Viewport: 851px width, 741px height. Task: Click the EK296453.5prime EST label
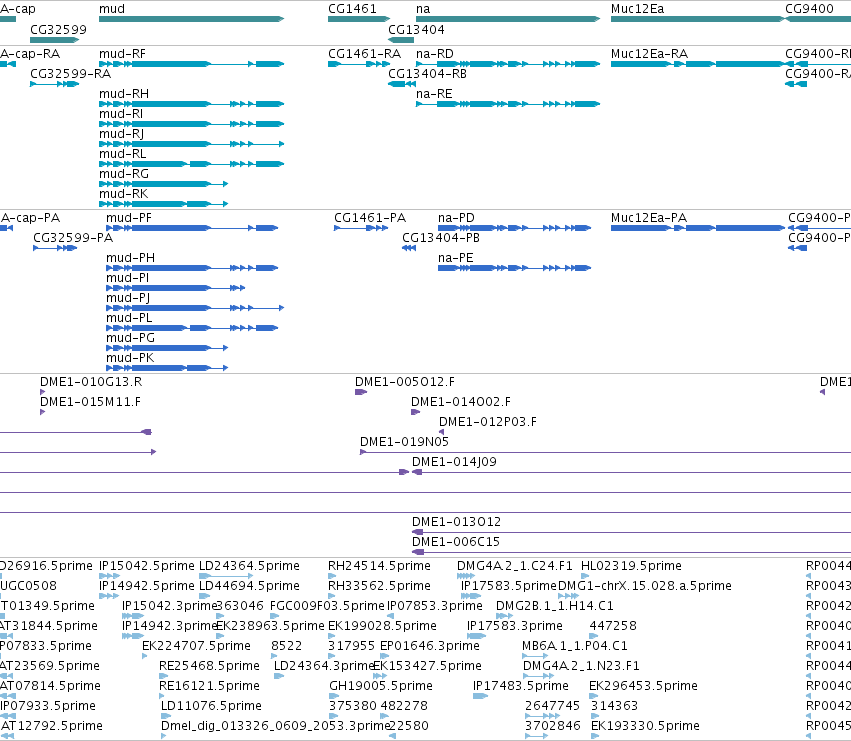click(x=643, y=686)
